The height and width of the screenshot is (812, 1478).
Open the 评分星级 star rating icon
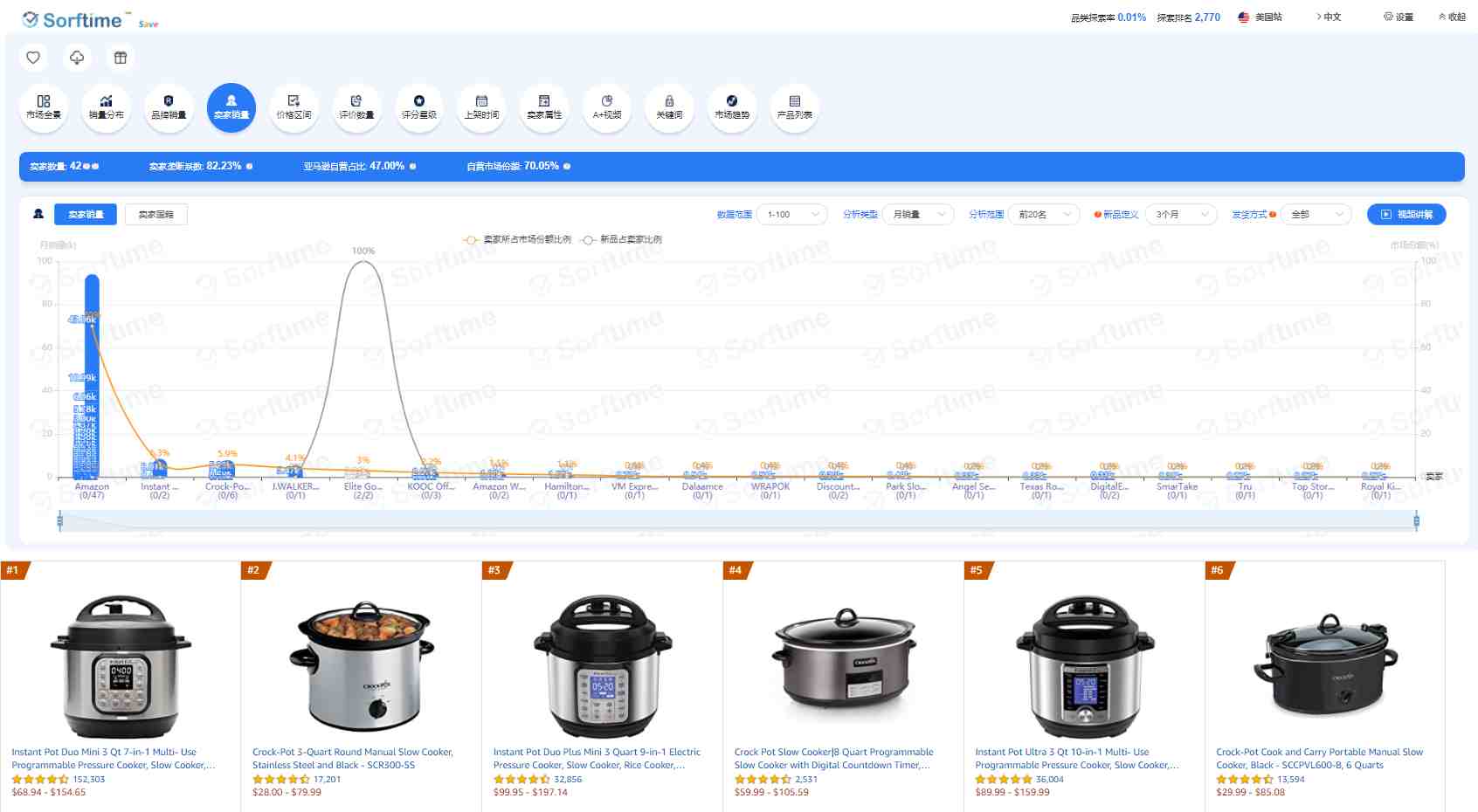[419, 107]
